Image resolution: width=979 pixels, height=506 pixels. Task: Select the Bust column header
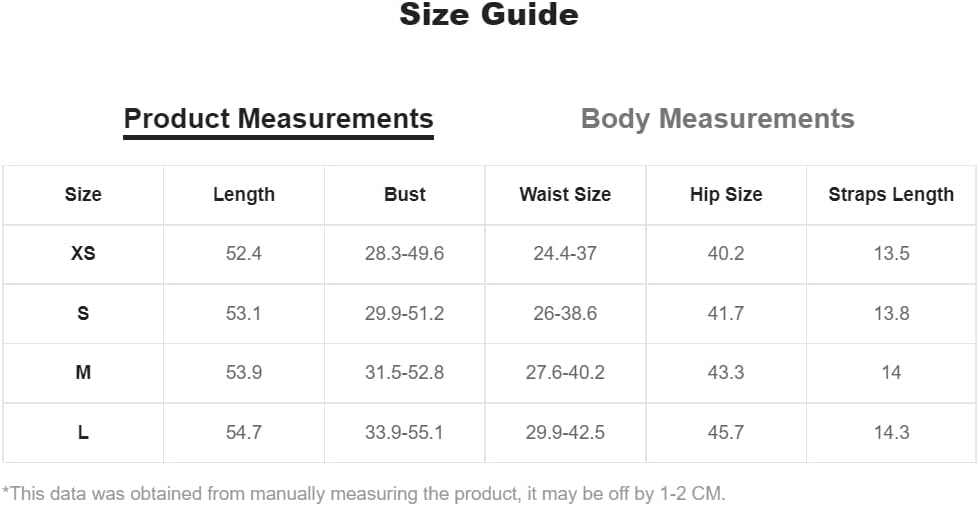(x=405, y=195)
